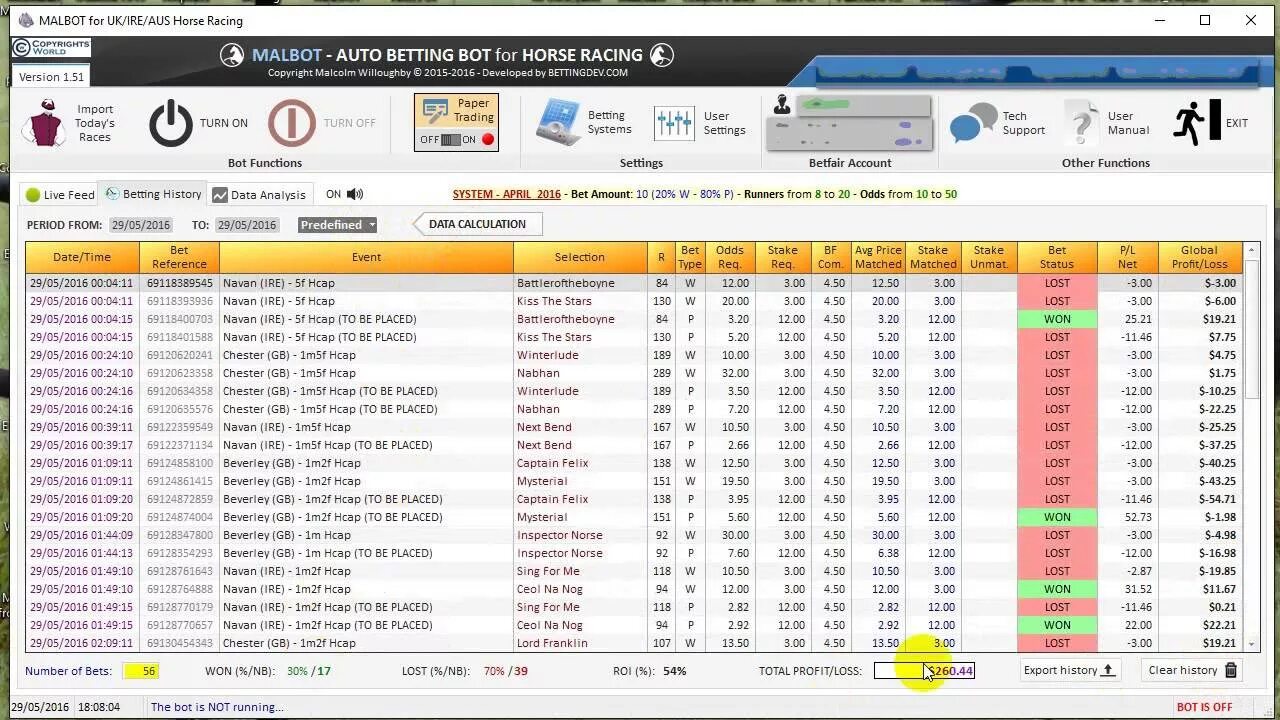Image resolution: width=1280 pixels, height=720 pixels.
Task: Click the Data Calculation button
Action: point(477,224)
